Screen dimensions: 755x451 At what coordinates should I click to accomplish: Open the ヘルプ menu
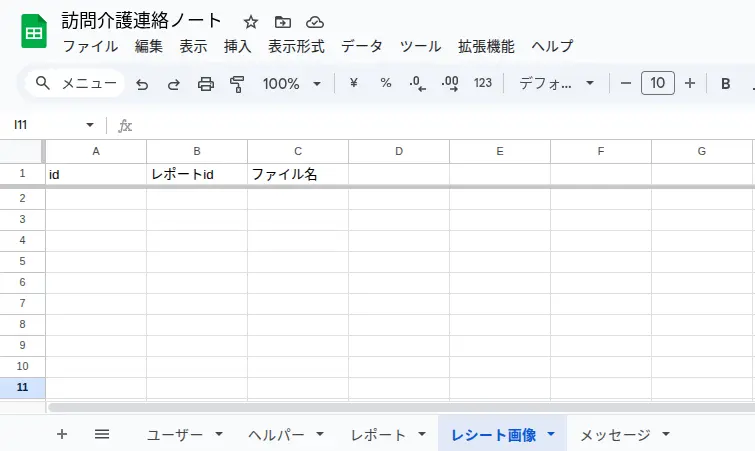552,46
